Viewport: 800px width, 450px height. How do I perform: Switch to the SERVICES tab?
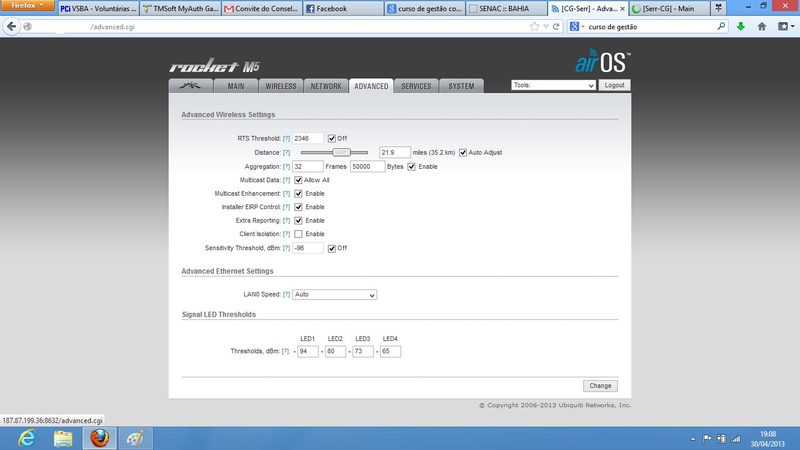tap(416, 86)
